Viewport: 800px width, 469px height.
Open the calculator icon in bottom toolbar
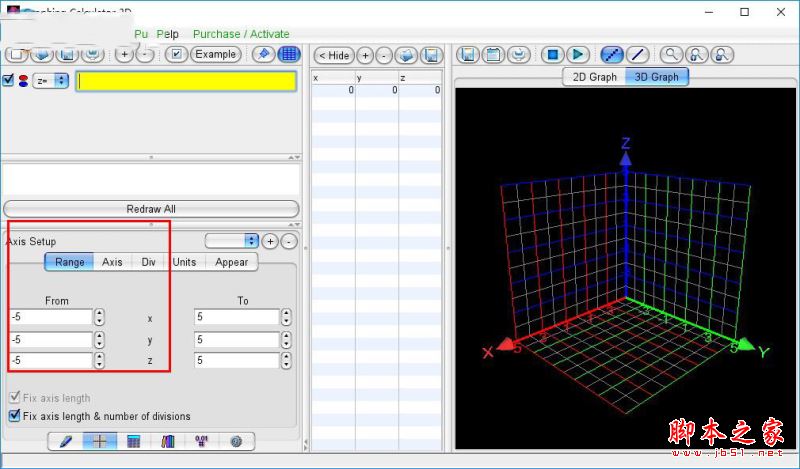133,441
